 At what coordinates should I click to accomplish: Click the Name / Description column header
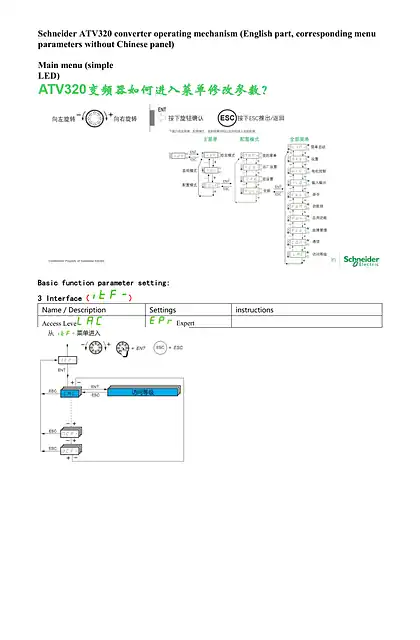click(x=74, y=310)
